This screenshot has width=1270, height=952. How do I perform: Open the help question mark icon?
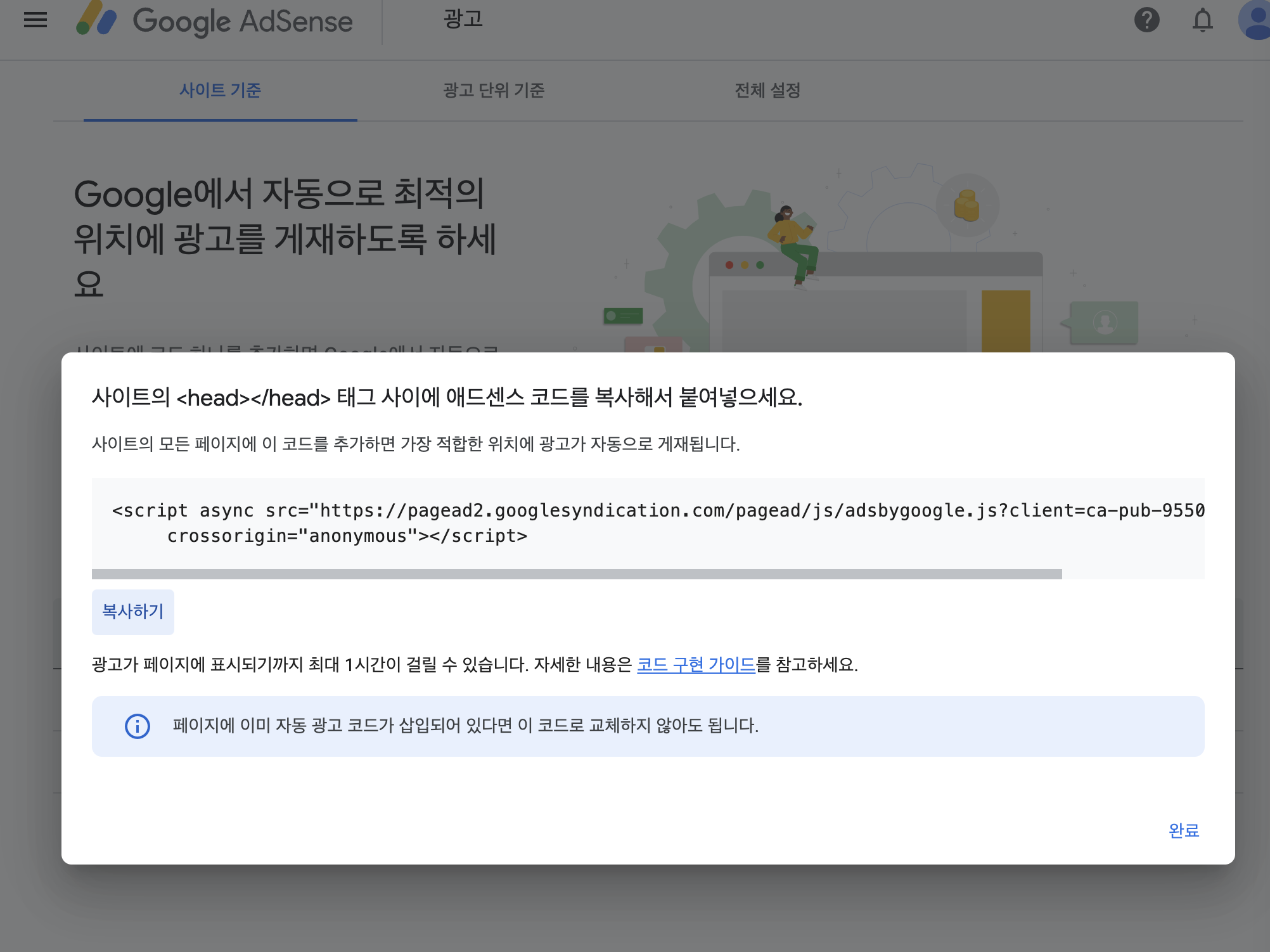[1146, 20]
